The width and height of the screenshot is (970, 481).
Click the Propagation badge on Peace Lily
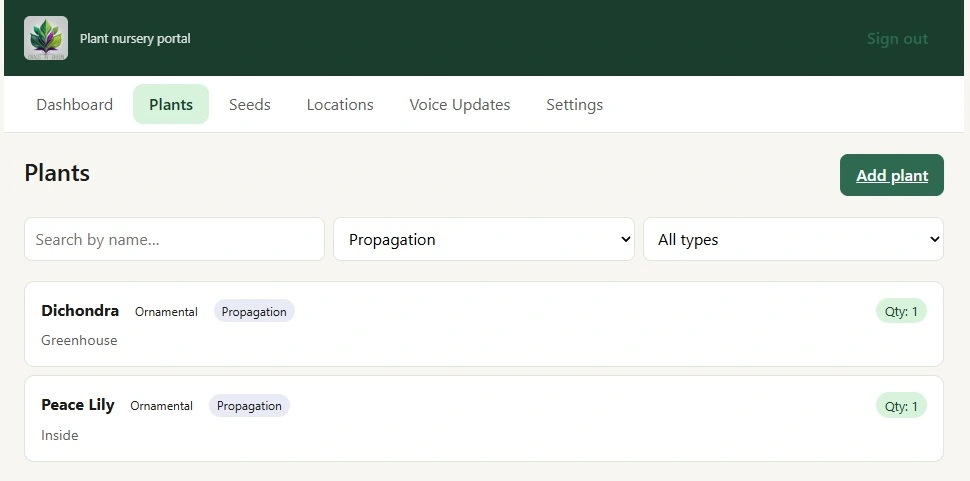(249, 406)
